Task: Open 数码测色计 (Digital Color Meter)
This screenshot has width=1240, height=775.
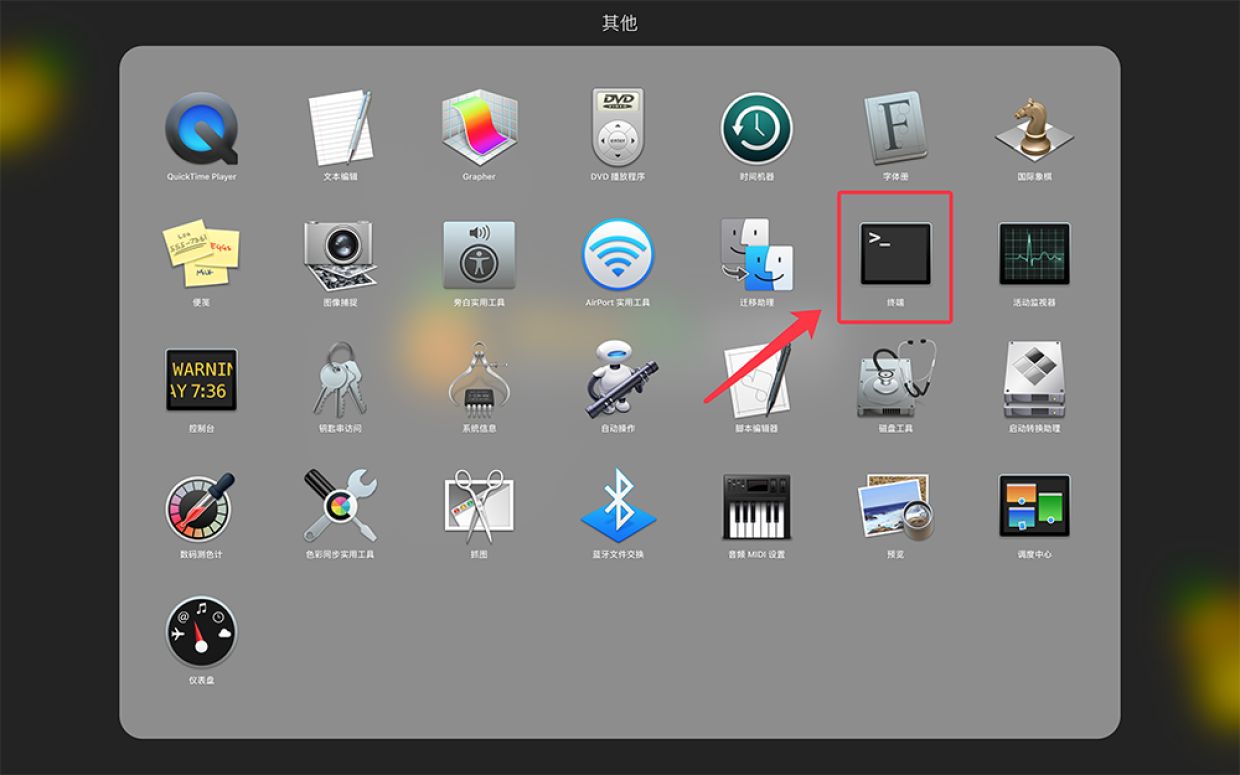Action: click(202, 507)
